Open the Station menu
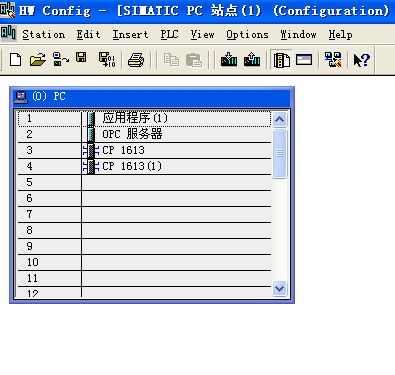395x375 pixels. coord(44,34)
